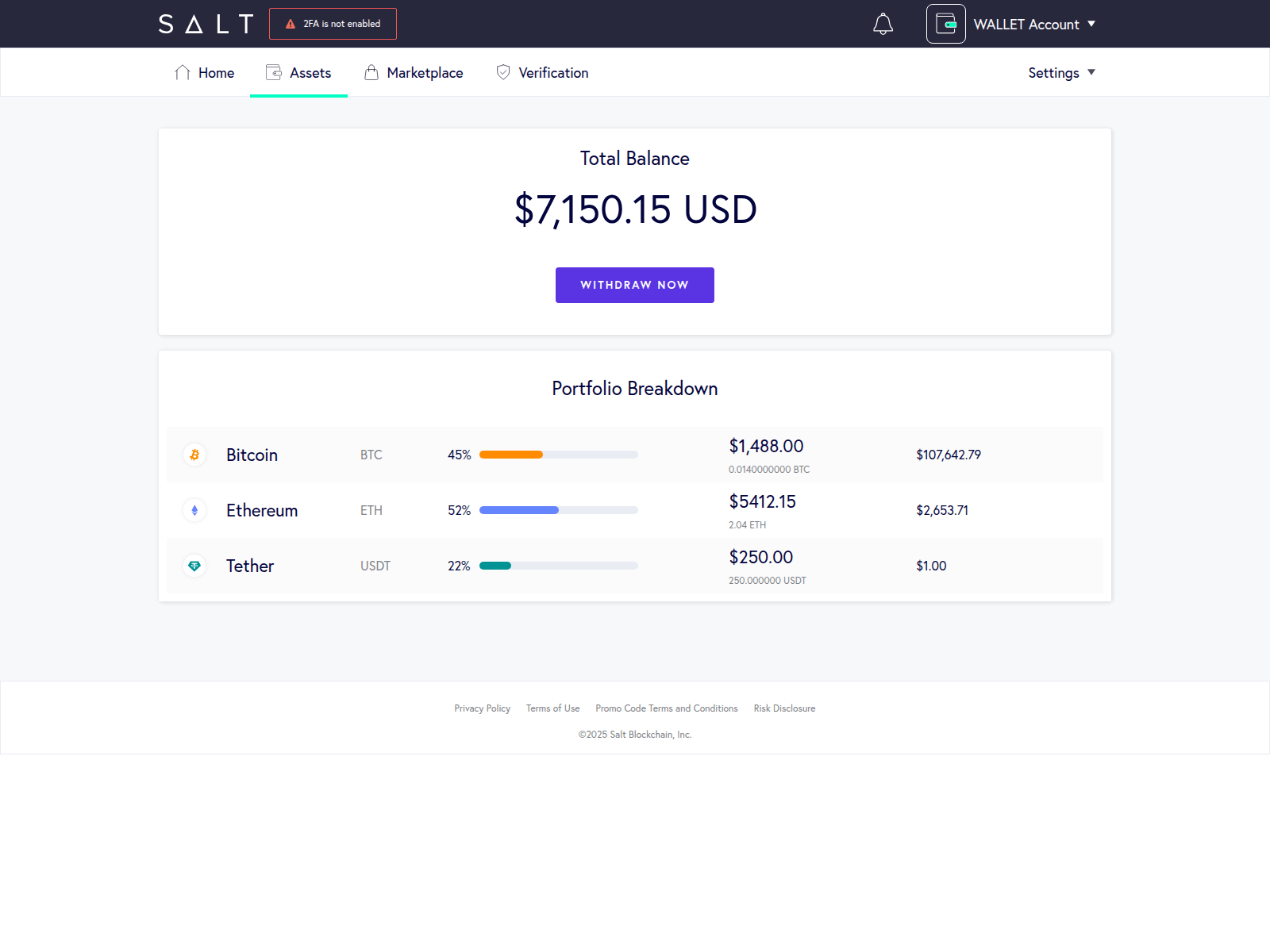Screen dimensions: 1270x952
Task: Click the Bitcoin orange allocation bar
Action: pyautogui.click(x=511, y=455)
